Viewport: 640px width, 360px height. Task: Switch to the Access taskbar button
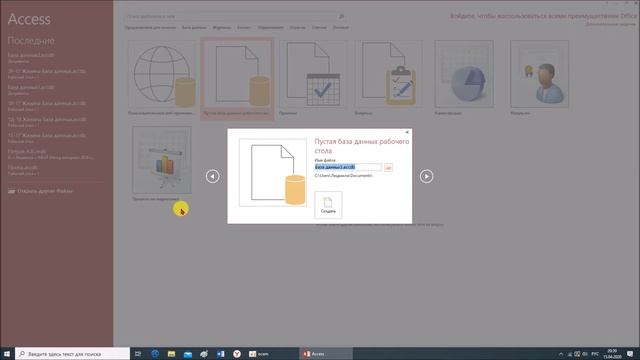click(x=326, y=353)
